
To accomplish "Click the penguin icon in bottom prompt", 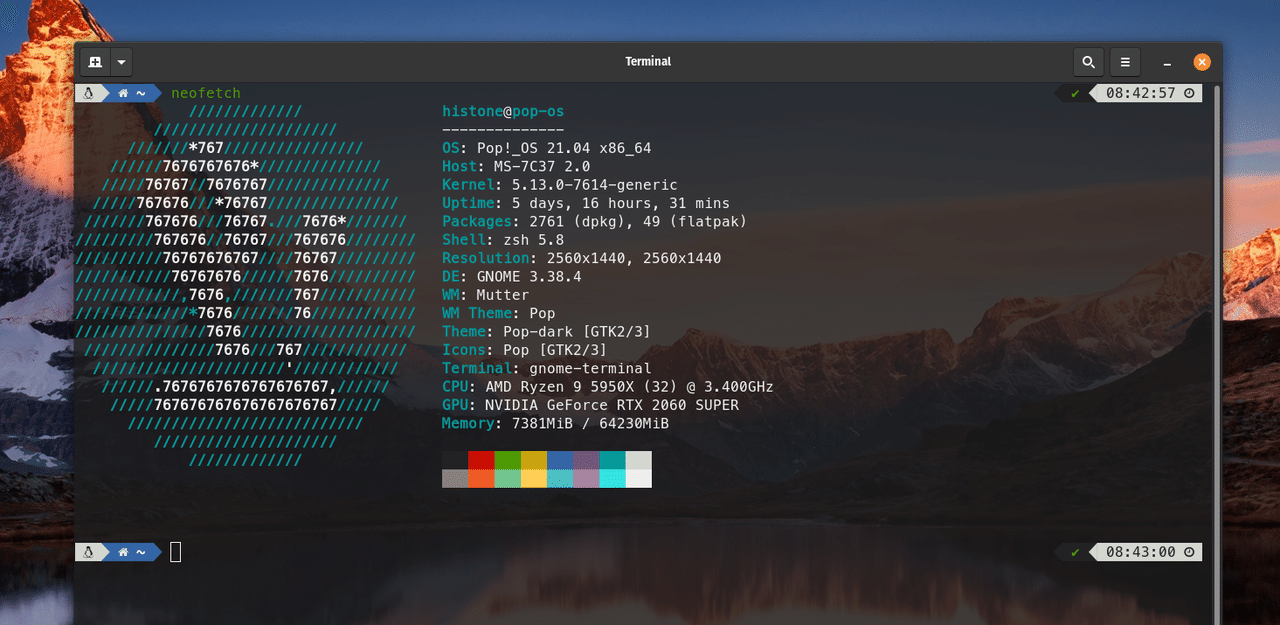I will point(88,552).
